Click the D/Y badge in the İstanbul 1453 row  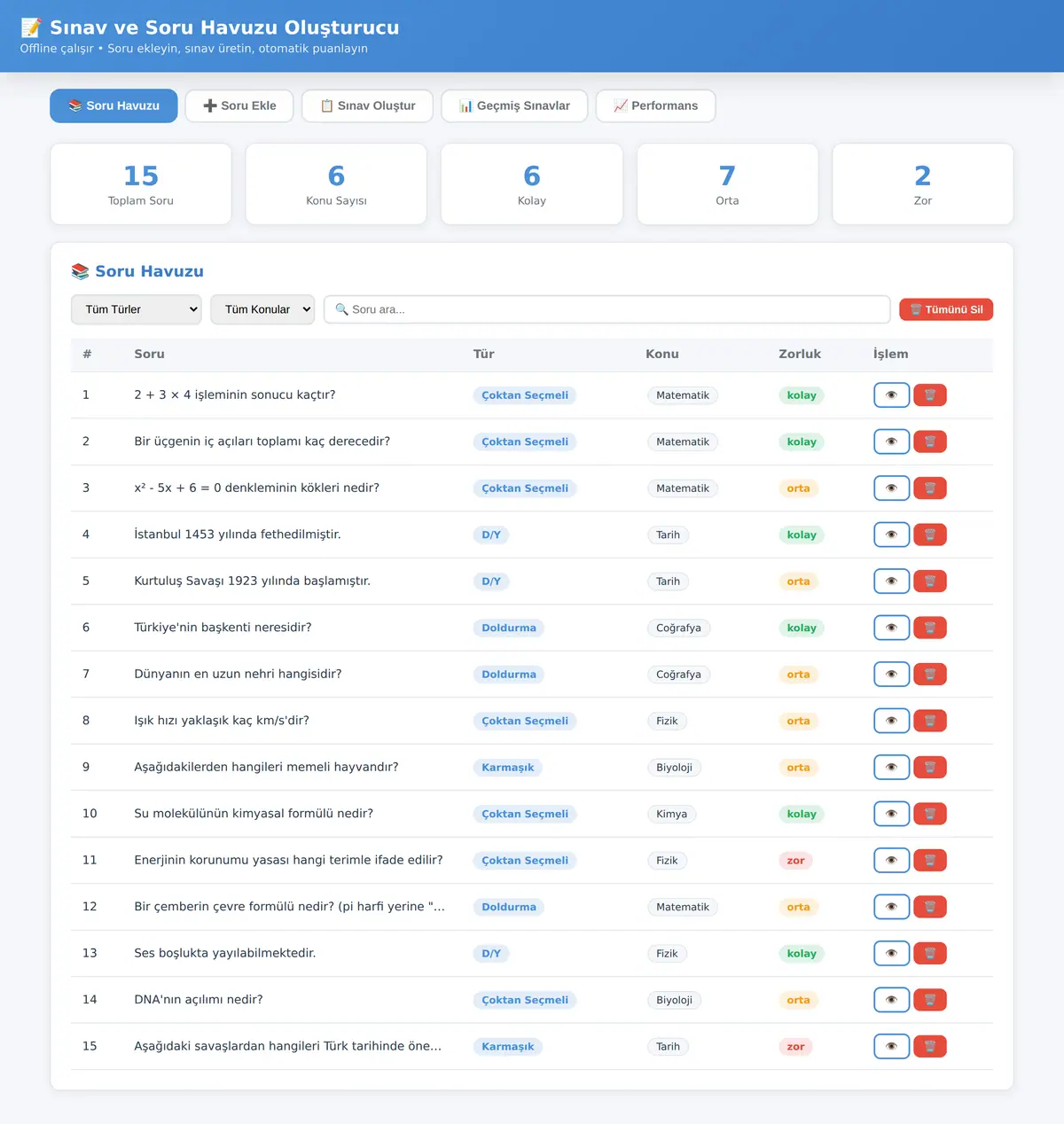click(x=491, y=535)
